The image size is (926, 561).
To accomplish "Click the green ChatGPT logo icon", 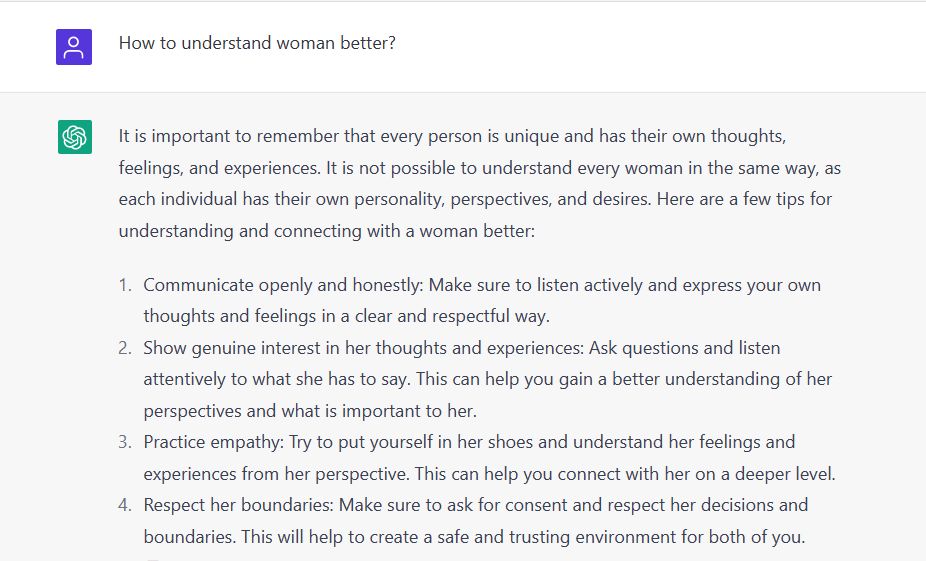I will click(x=75, y=137).
